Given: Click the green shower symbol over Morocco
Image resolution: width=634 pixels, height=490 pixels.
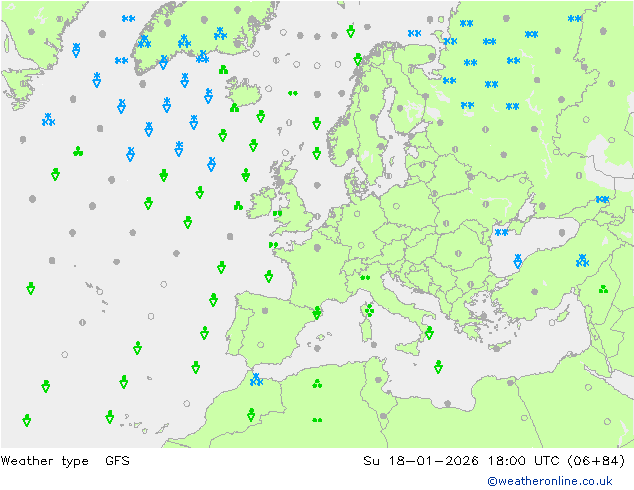Looking at the screenshot, I should click(251, 414).
